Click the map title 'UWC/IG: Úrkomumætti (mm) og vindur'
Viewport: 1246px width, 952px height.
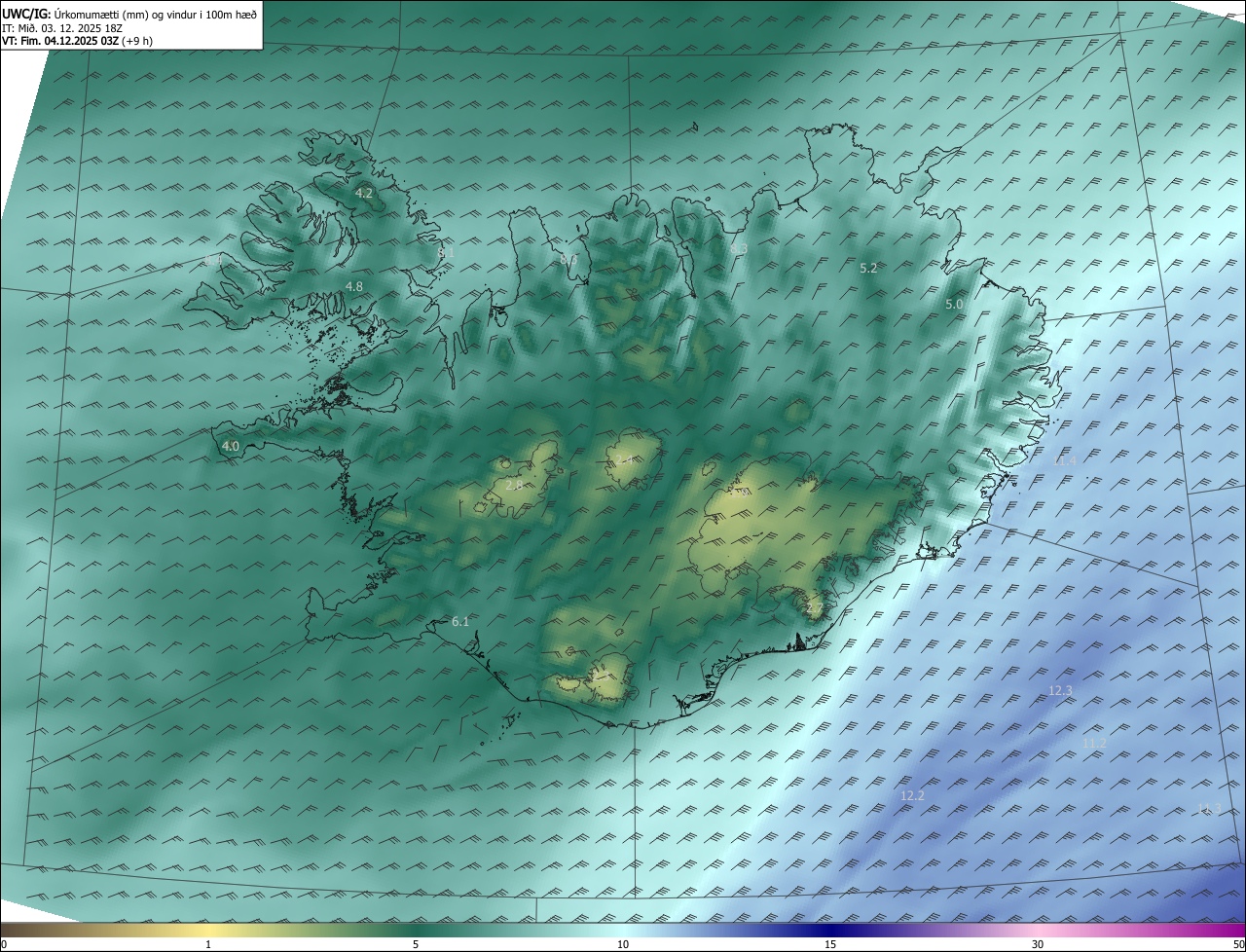pos(130,14)
